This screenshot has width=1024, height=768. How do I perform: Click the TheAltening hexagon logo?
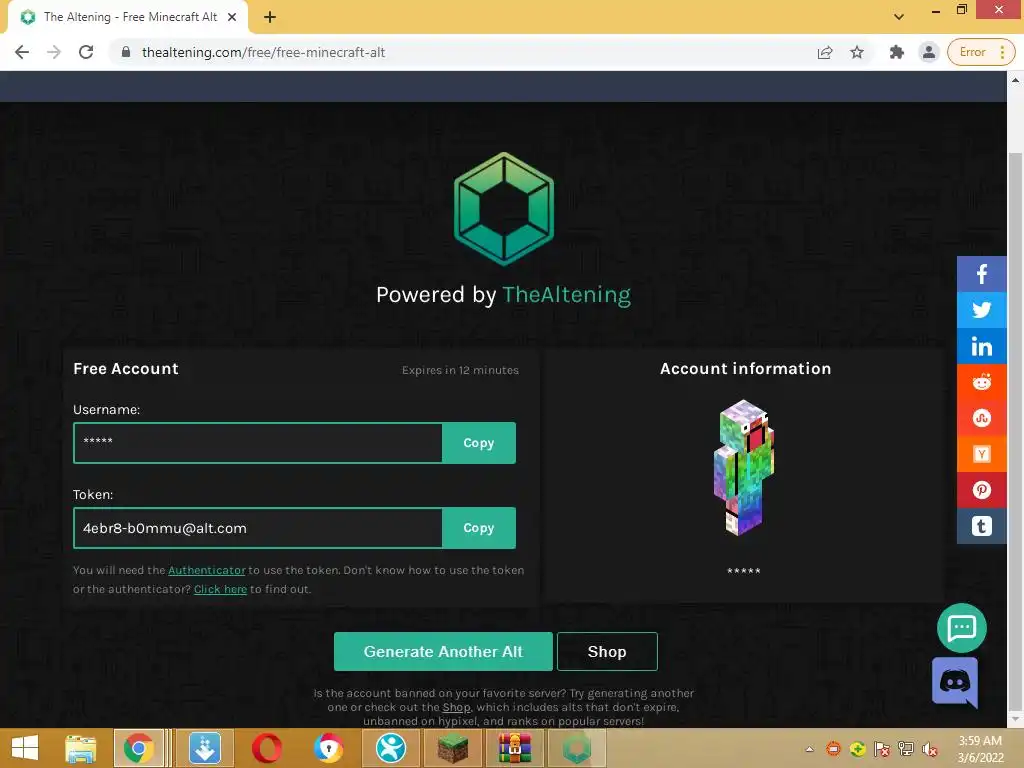coord(504,209)
